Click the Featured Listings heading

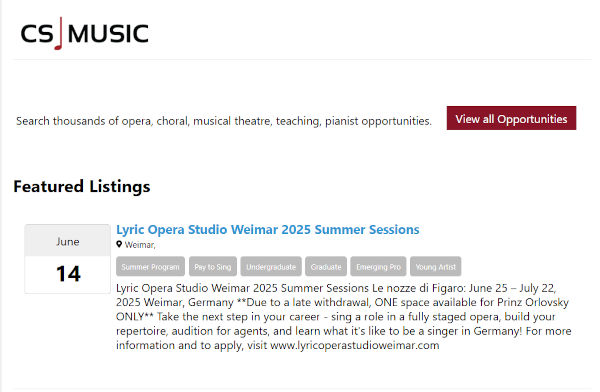[82, 187]
